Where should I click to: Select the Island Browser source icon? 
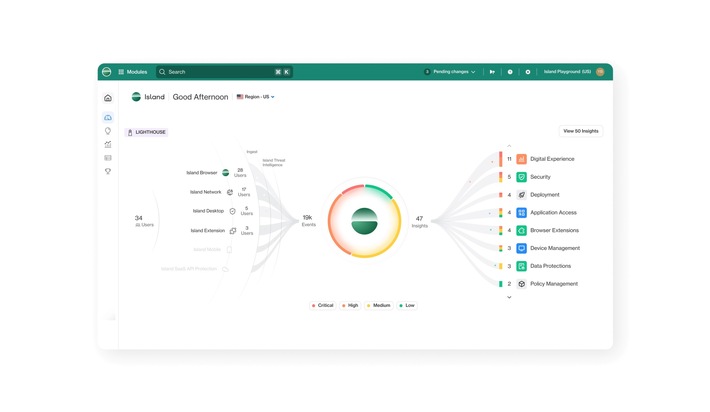tap(225, 172)
